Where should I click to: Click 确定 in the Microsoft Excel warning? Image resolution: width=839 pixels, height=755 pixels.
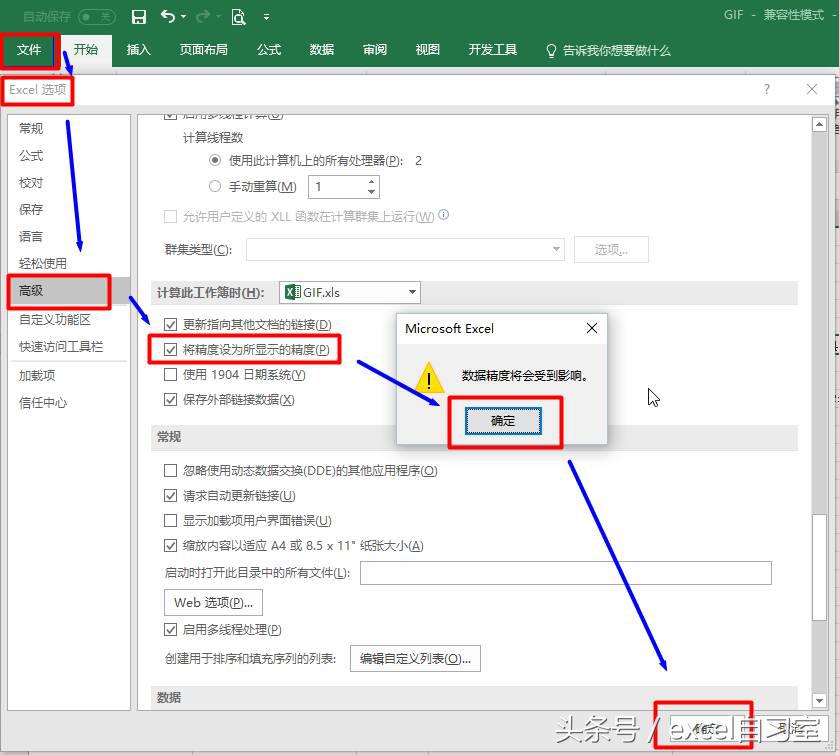pos(503,421)
